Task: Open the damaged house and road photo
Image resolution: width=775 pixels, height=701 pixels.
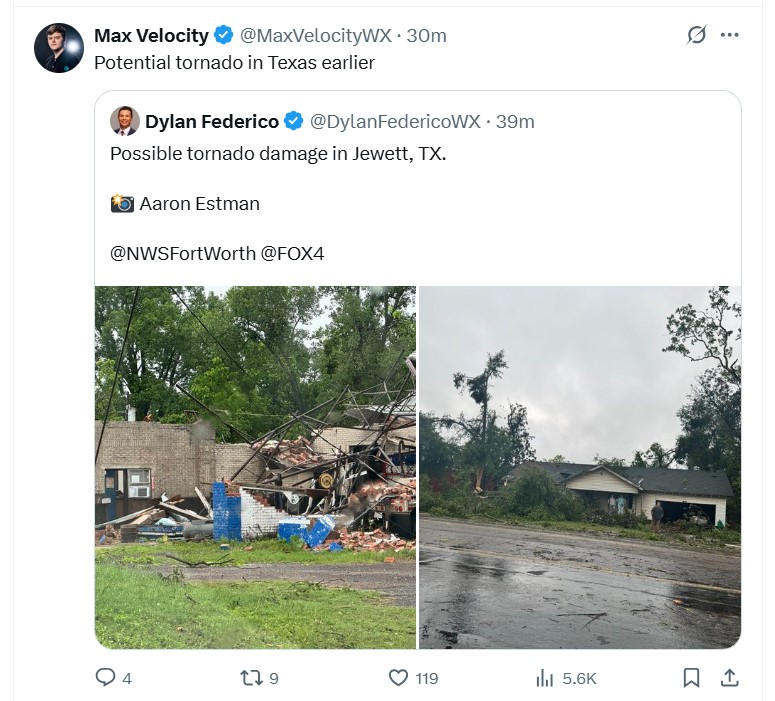Action: 580,467
